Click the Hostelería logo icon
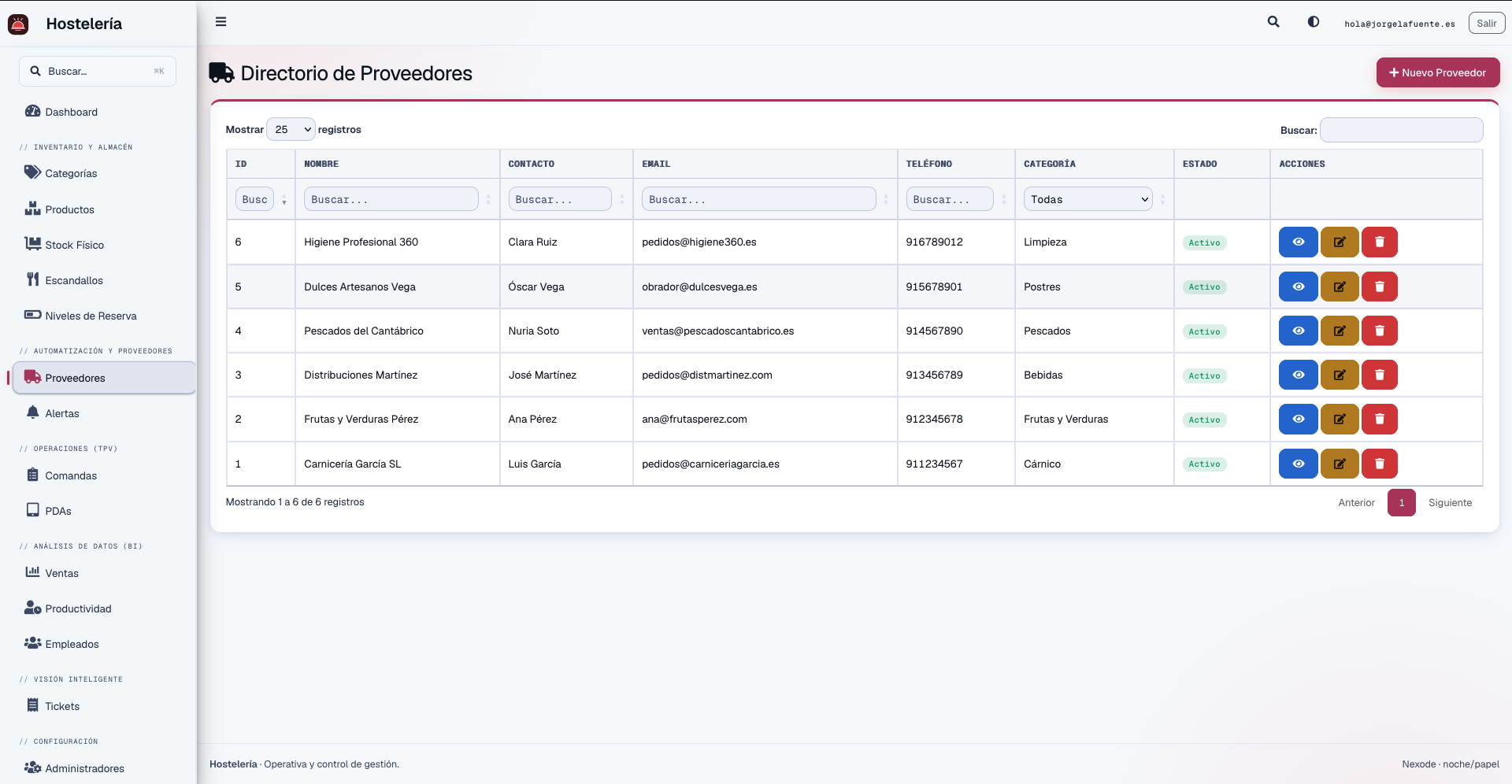The height and width of the screenshot is (784, 1512). [18, 24]
